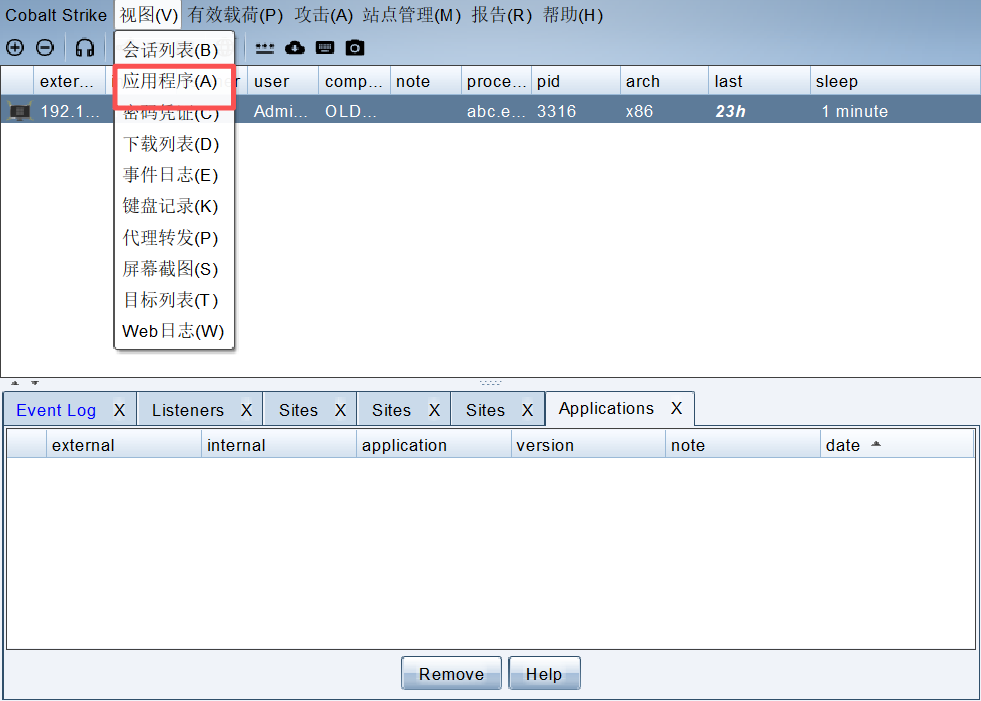Sort sessions by the sleep column header
The height and width of the screenshot is (701, 981).
click(895, 81)
